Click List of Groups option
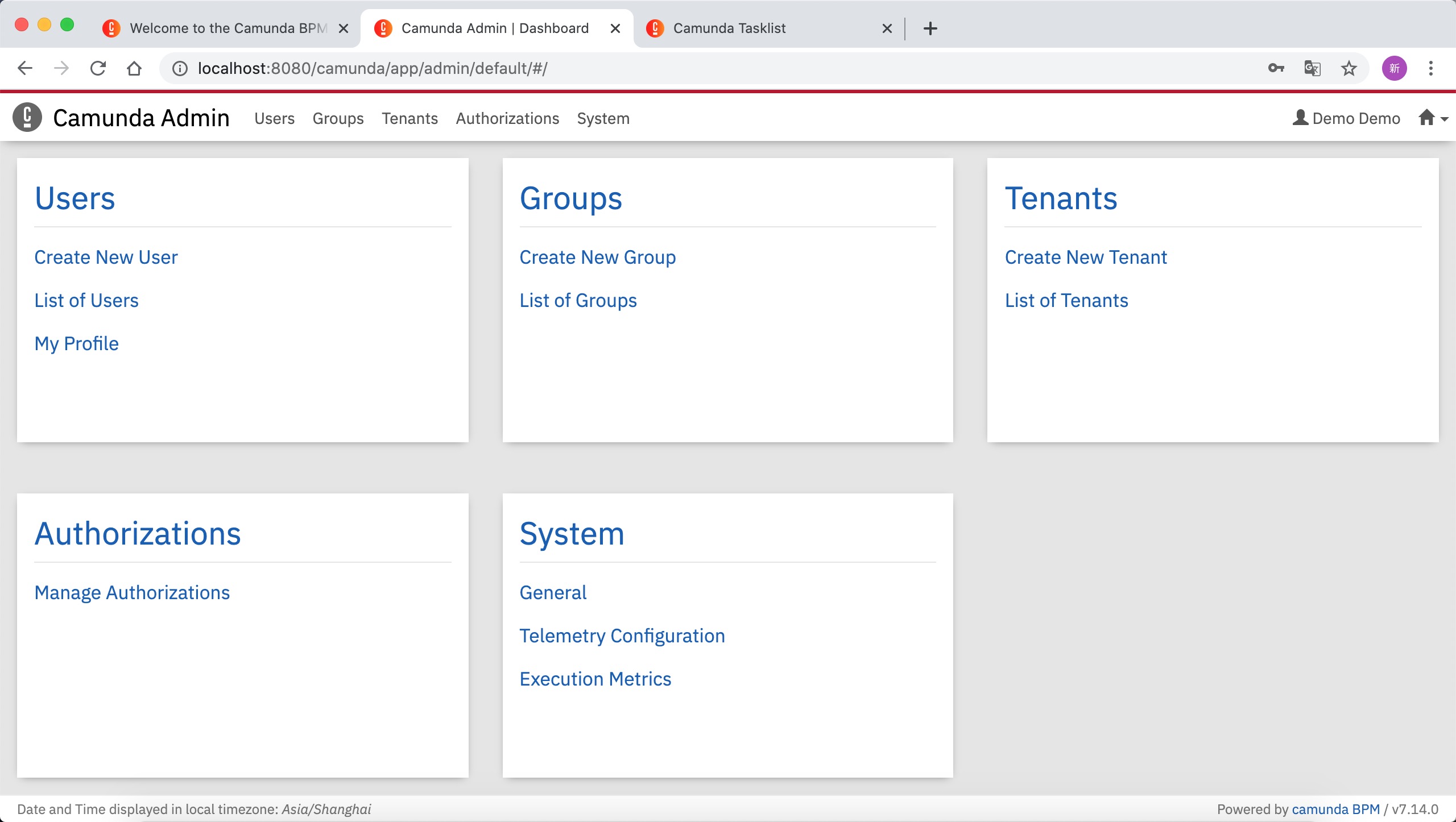1456x822 pixels. [578, 300]
